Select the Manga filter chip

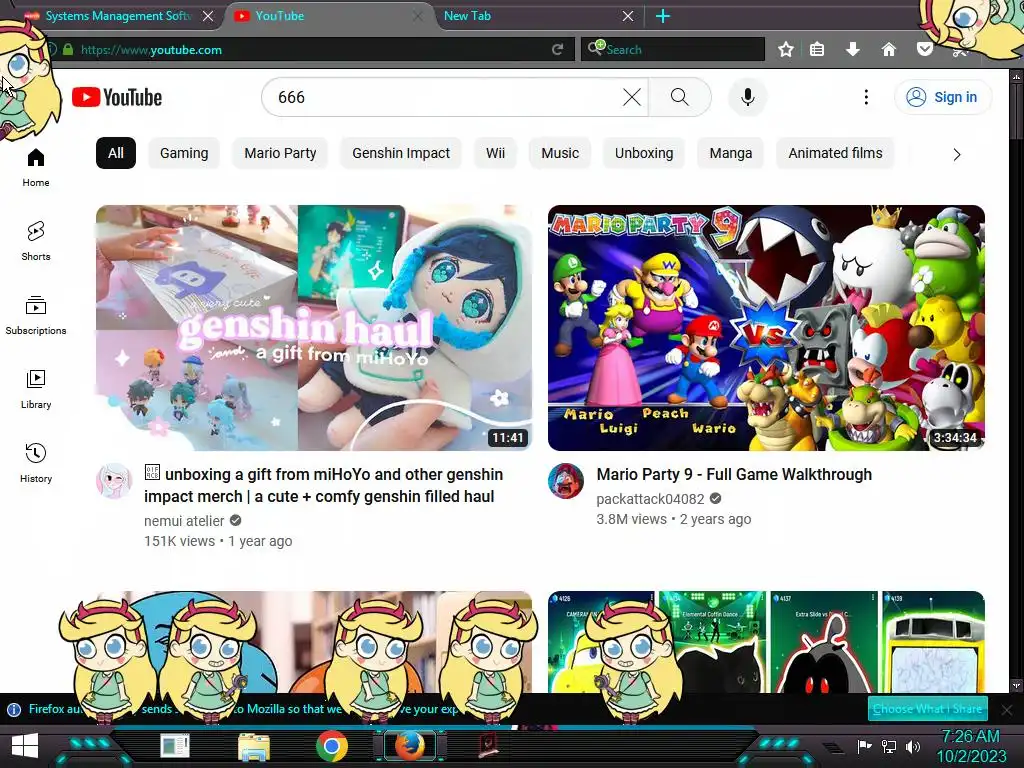point(731,153)
